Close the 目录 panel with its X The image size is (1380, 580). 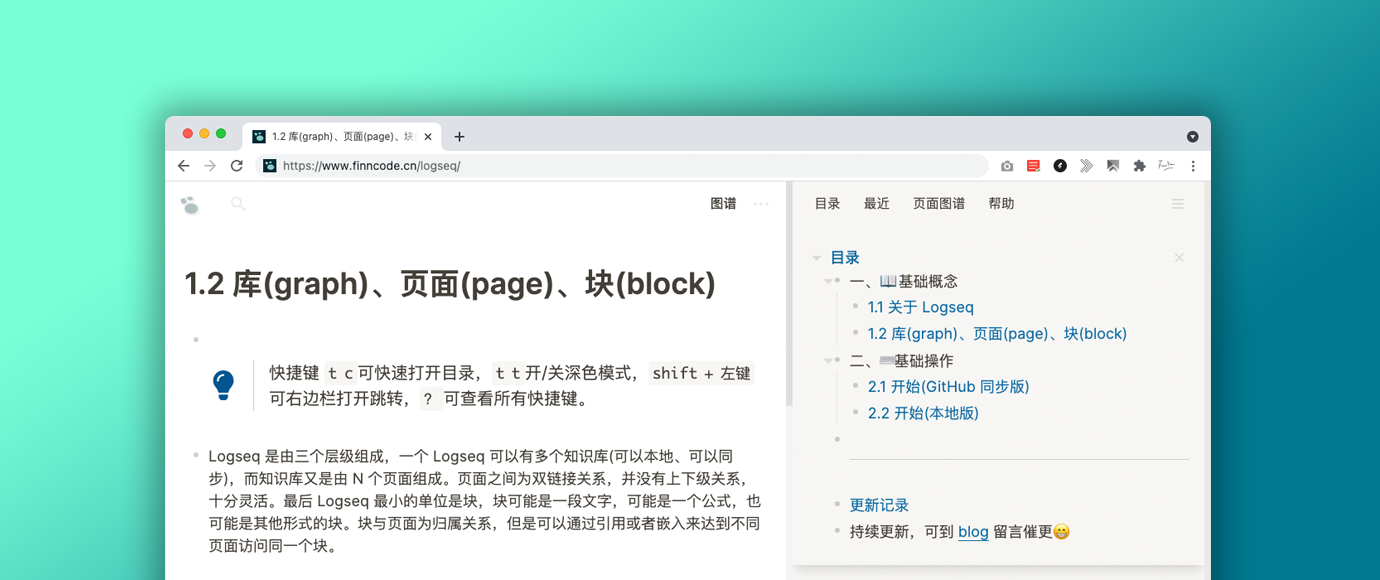tap(1179, 257)
